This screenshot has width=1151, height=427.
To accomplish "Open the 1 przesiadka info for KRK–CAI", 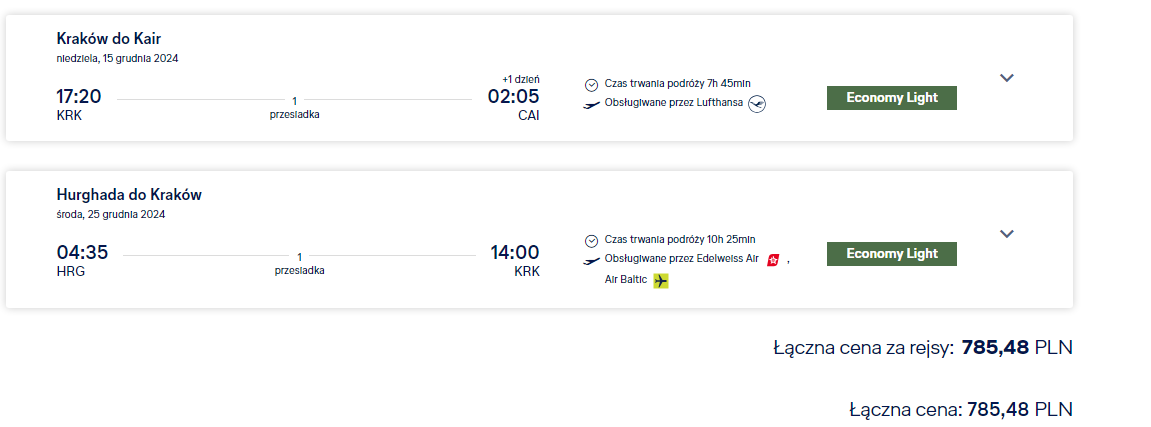I will (294, 108).
